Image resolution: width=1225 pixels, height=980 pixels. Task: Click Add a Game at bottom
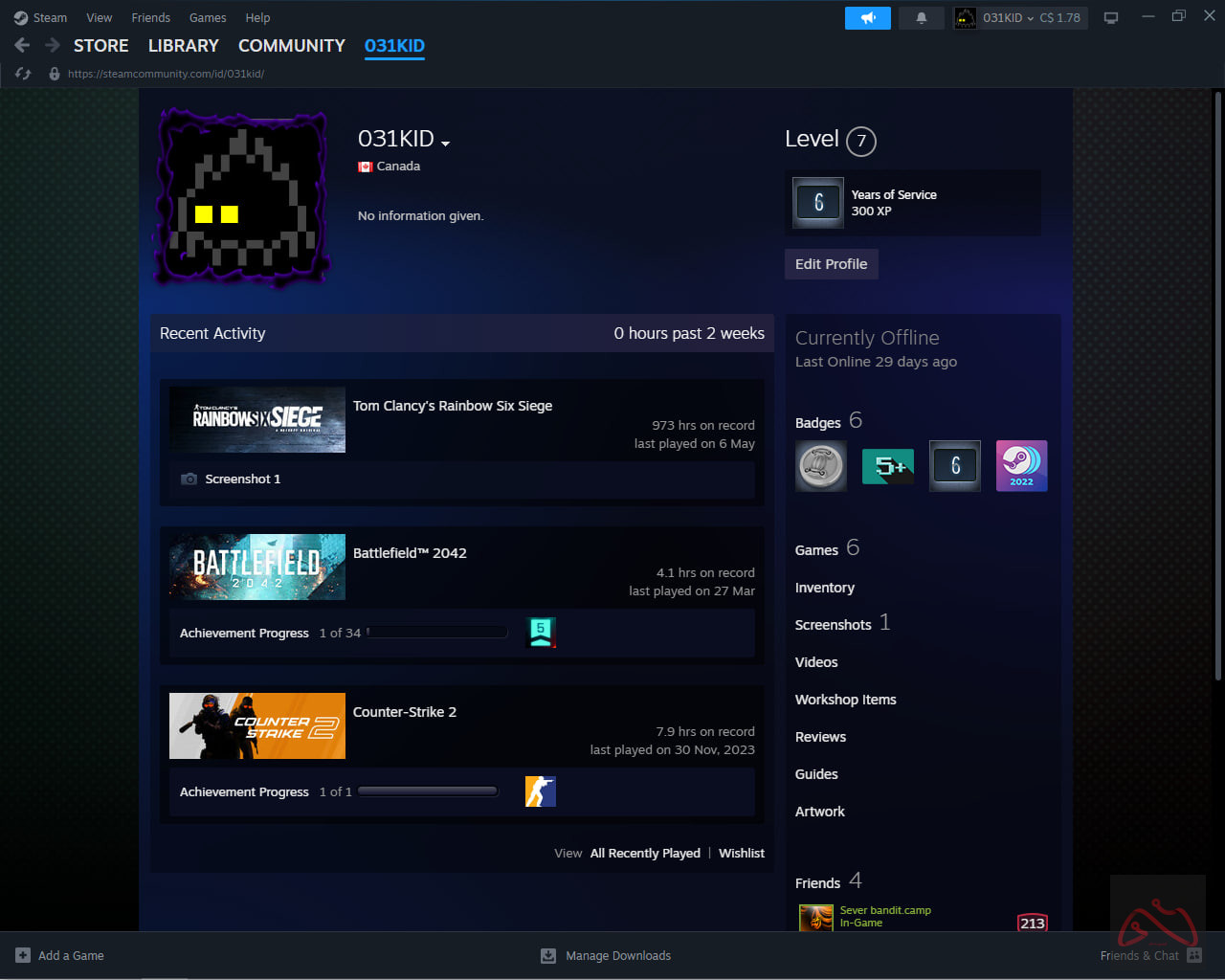[x=60, y=955]
